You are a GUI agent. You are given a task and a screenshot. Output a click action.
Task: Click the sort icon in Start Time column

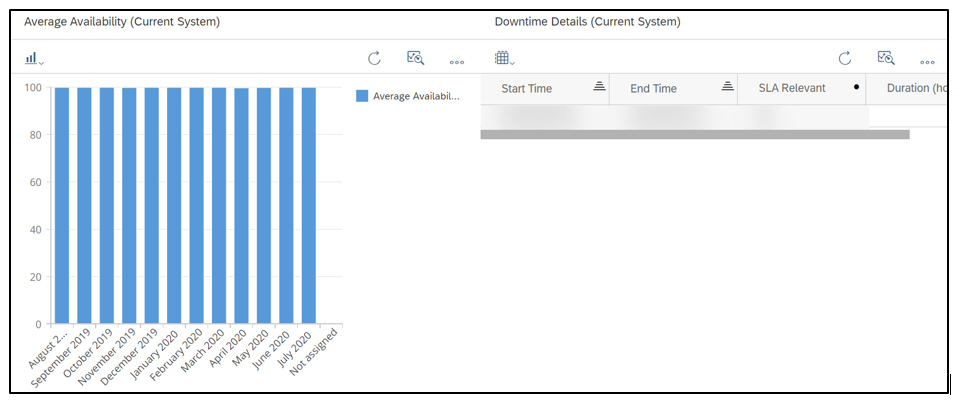(x=599, y=87)
